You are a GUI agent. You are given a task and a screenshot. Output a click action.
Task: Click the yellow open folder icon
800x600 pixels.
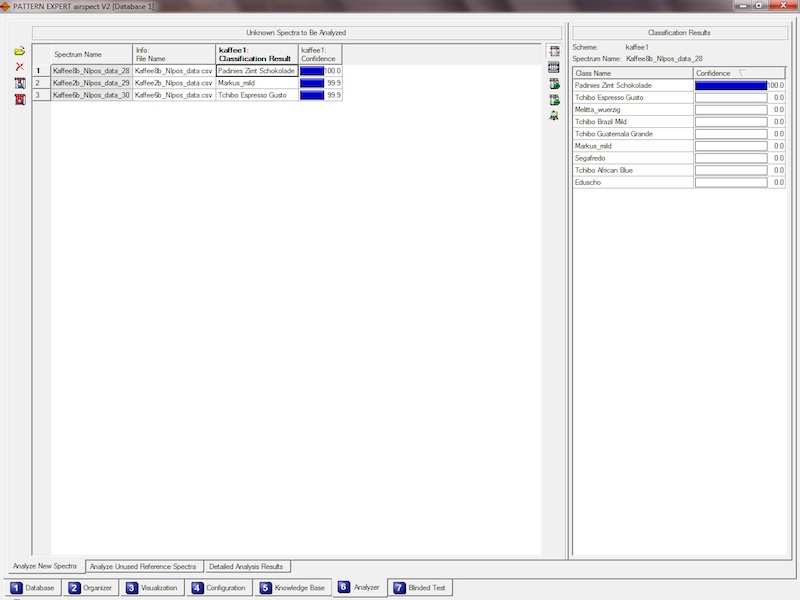coord(19,51)
